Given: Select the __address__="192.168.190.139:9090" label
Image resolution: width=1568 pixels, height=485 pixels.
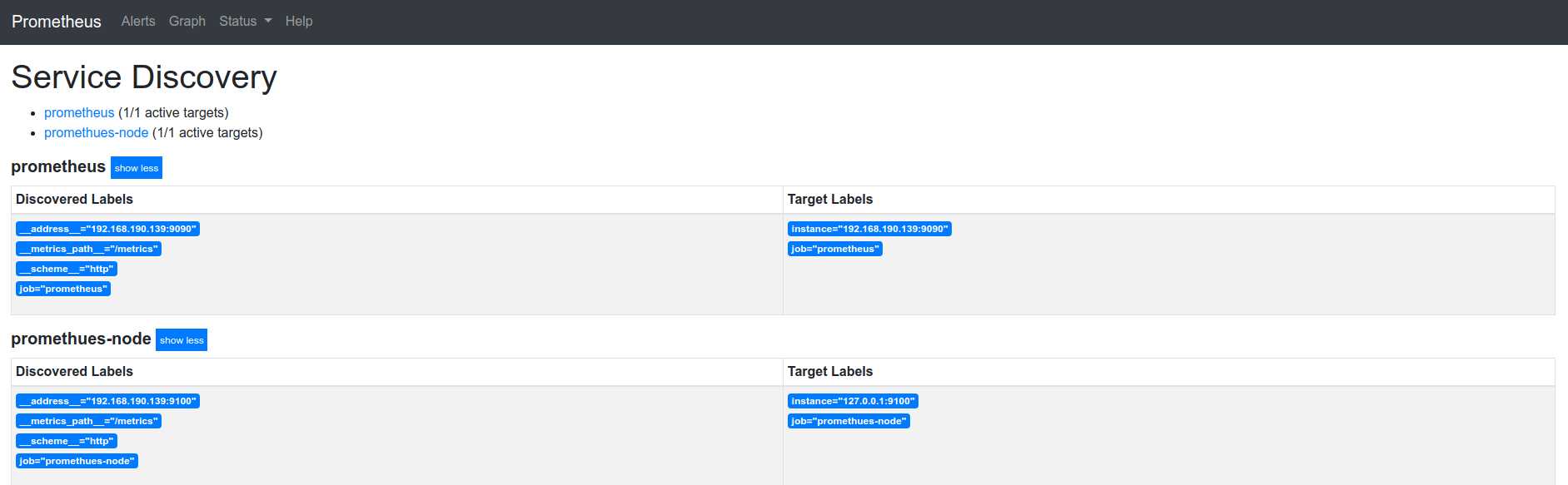Looking at the screenshot, I should point(107,229).
